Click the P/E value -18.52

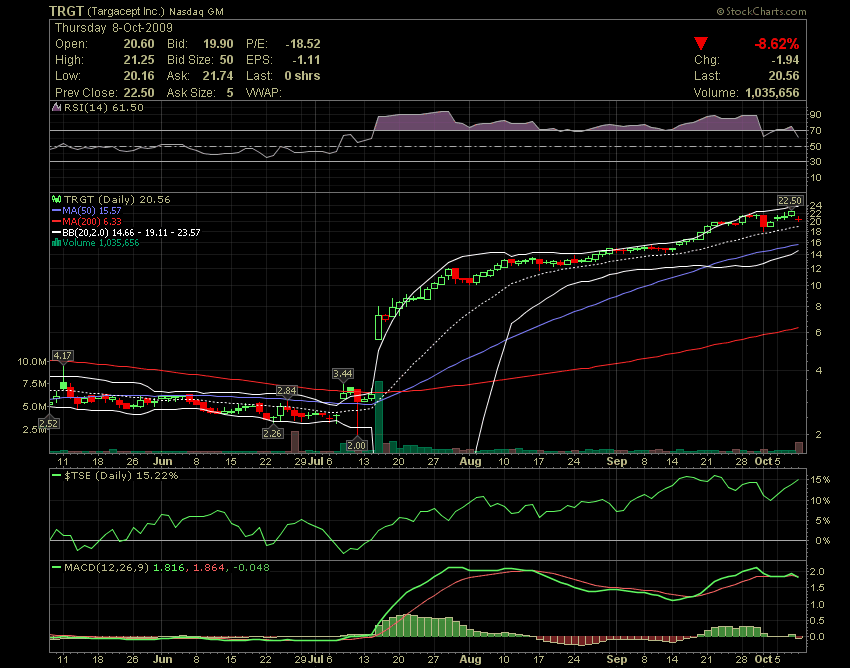[303, 44]
